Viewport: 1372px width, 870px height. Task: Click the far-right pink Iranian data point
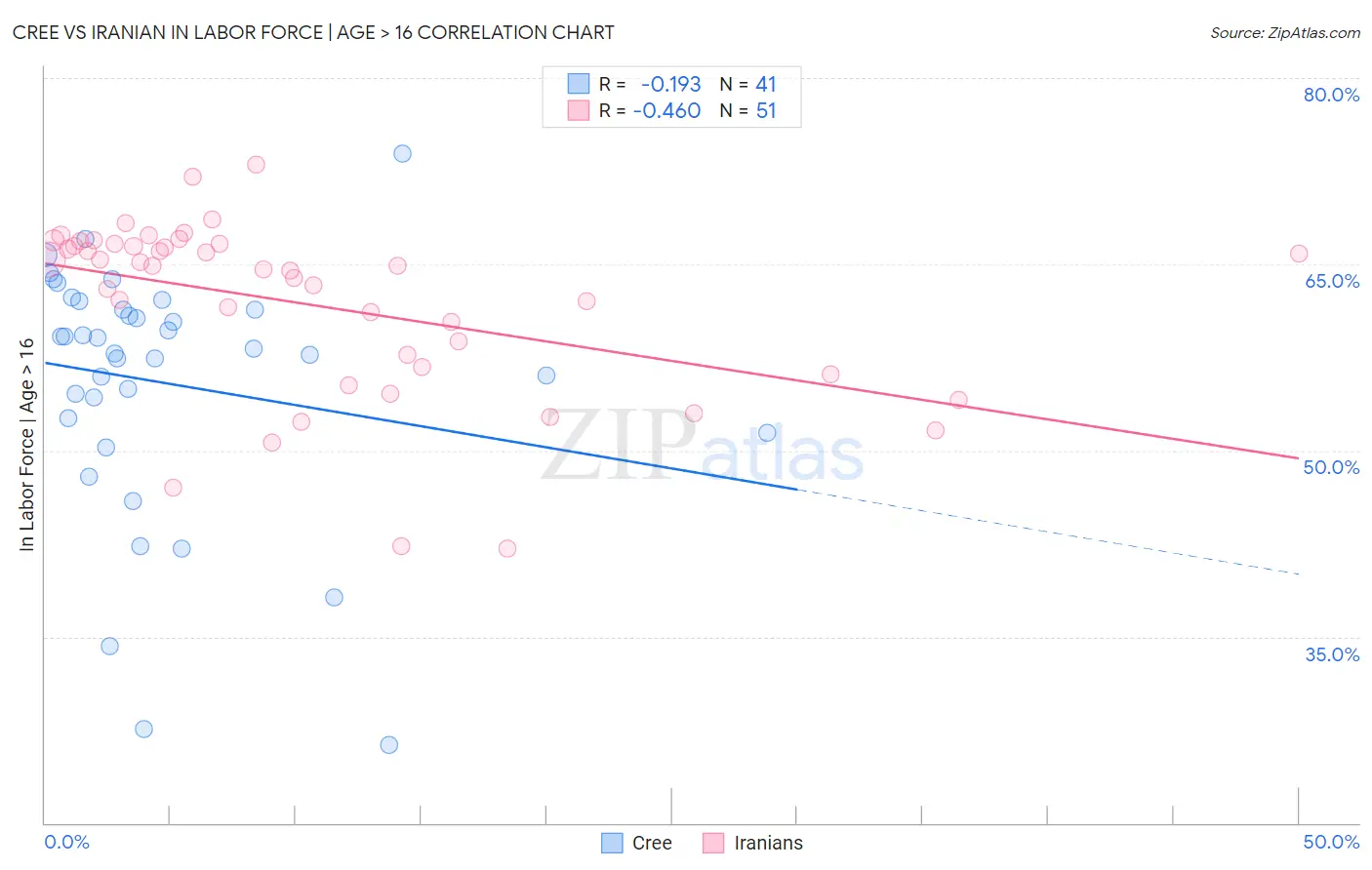coord(1299,254)
